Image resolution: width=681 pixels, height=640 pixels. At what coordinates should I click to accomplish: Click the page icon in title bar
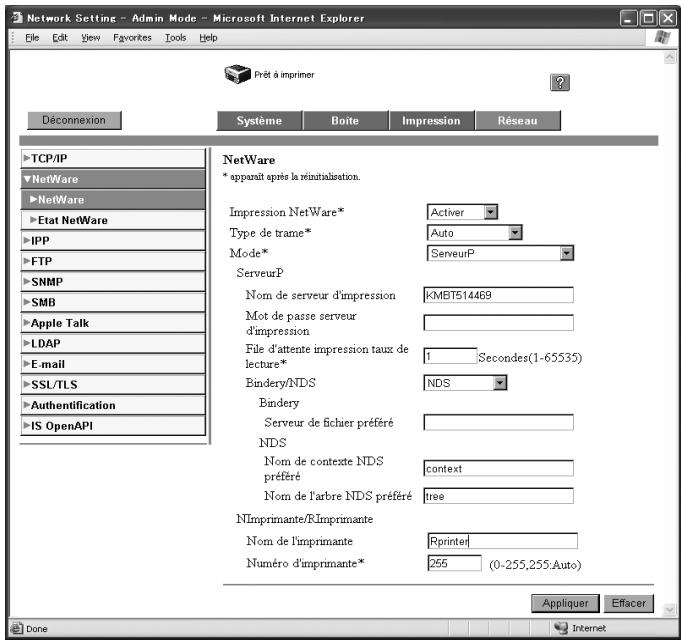(x=17, y=18)
